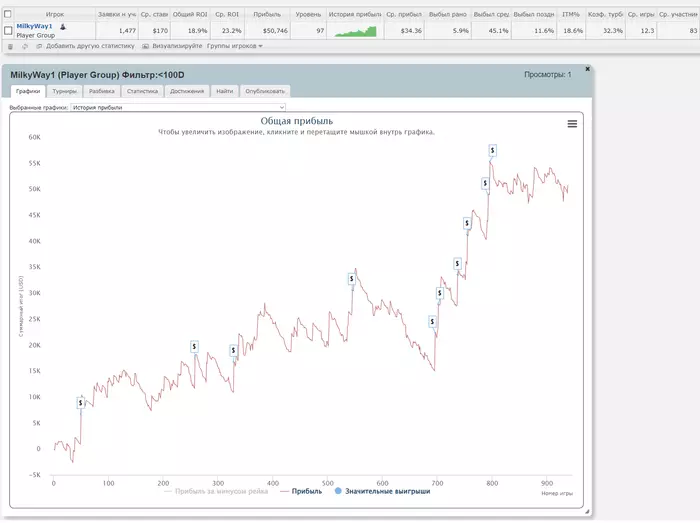Check the MilkyWay1 row checkbox
This screenshot has width=700, height=523.
[8, 30]
